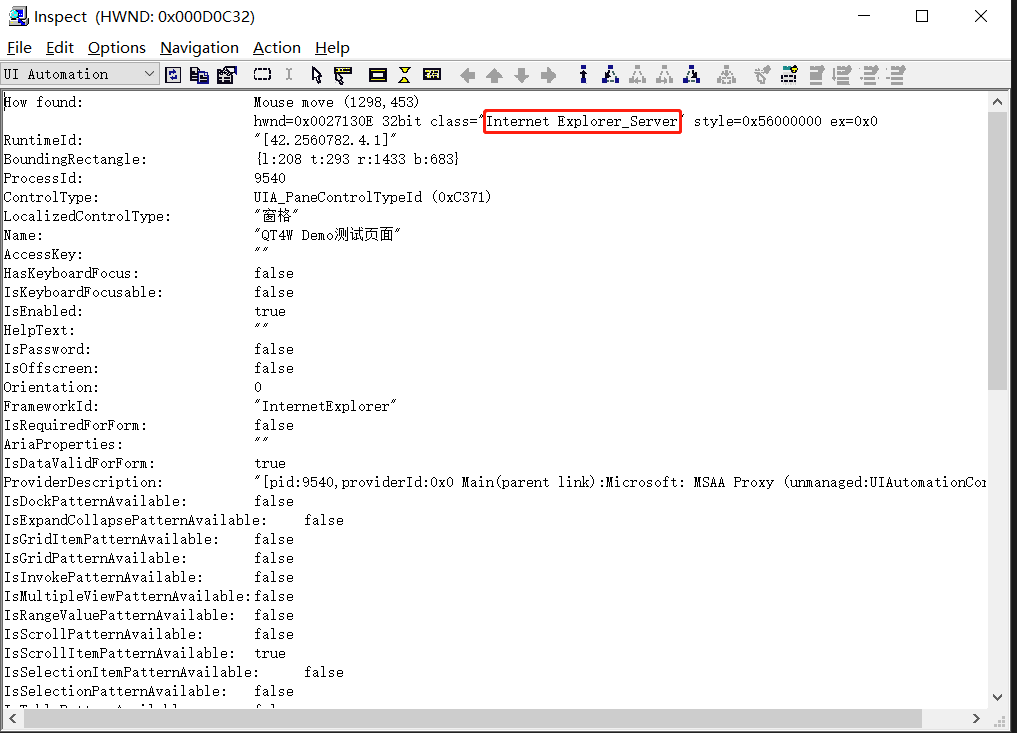
Task: Toggle Watch Focus dashed-rectangle icon
Action: 262,75
